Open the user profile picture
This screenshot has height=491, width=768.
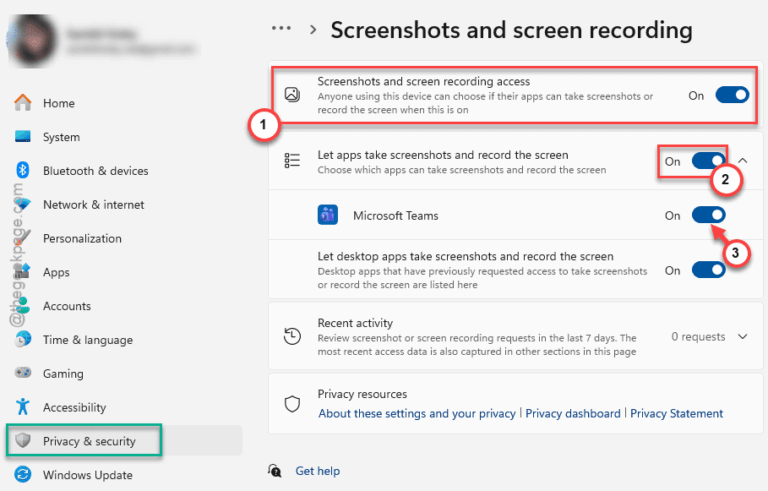(x=31, y=40)
